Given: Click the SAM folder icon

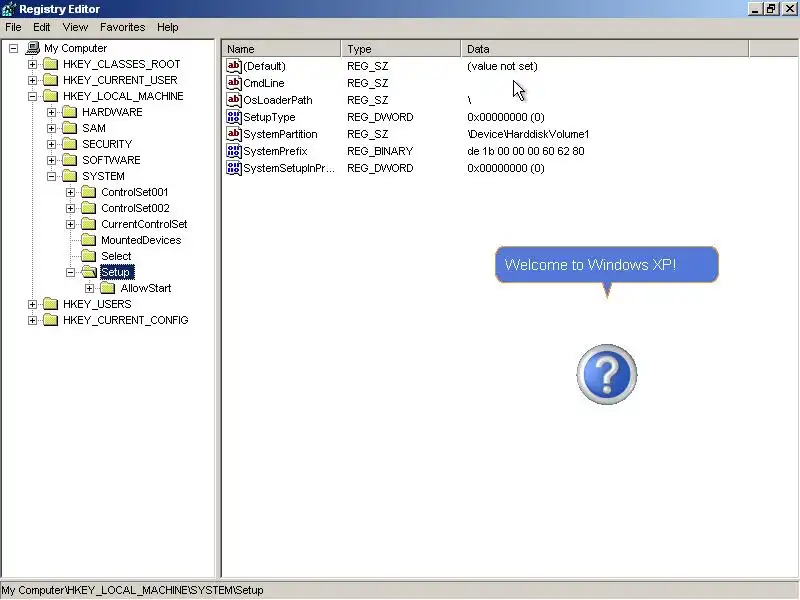Looking at the screenshot, I should 69,128.
